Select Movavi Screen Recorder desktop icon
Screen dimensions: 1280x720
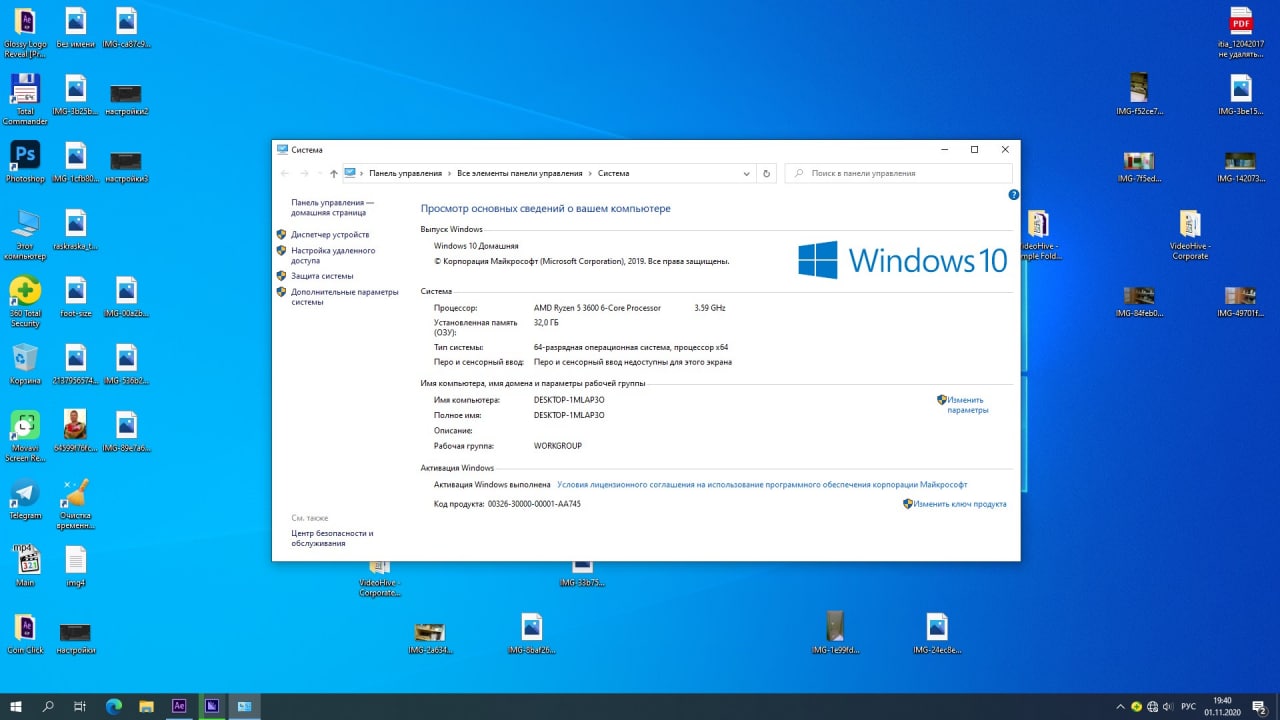click(x=25, y=436)
